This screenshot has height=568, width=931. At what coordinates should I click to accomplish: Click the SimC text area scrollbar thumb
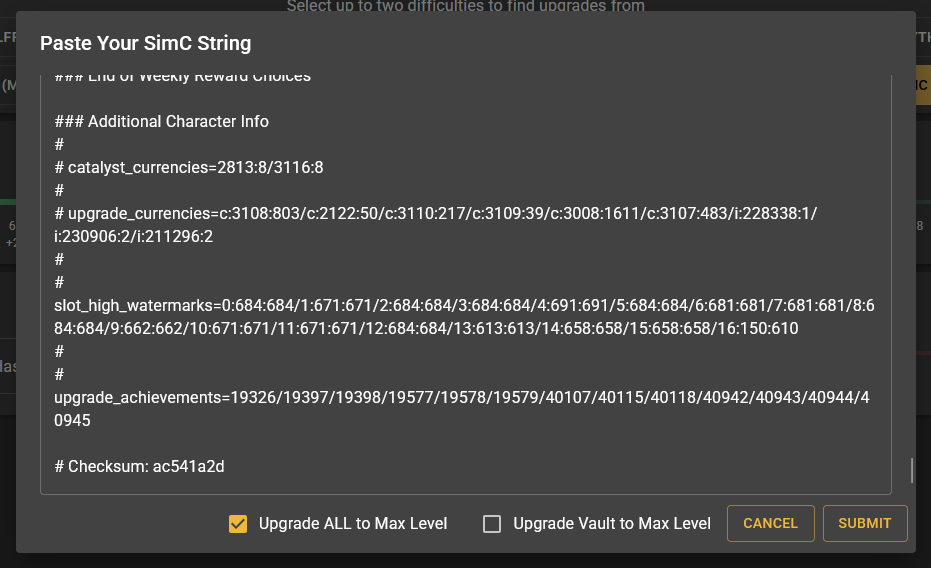[x=911, y=469]
